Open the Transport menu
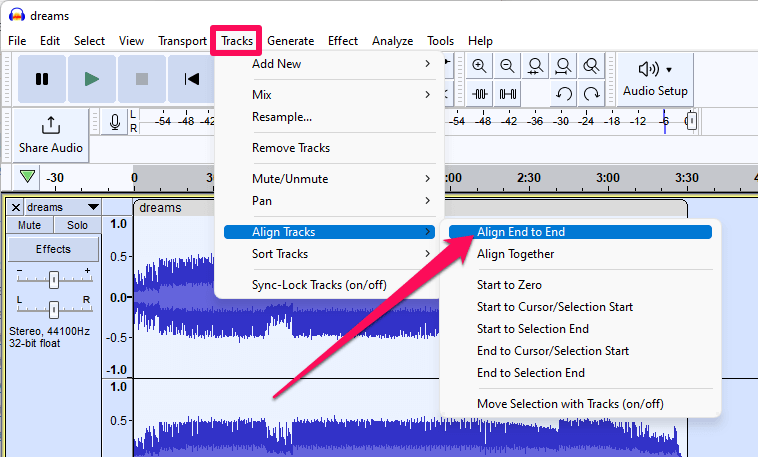Image resolution: width=758 pixels, height=457 pixels. click(x=182, y=41)
